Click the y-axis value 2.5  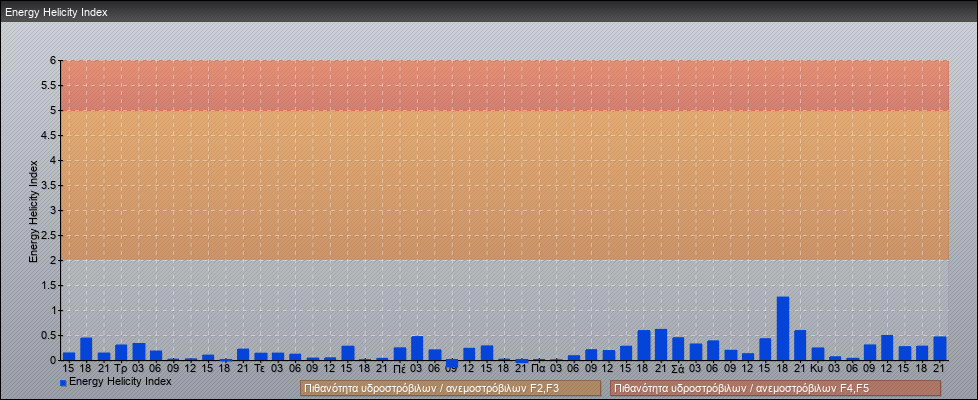(50, 235)
